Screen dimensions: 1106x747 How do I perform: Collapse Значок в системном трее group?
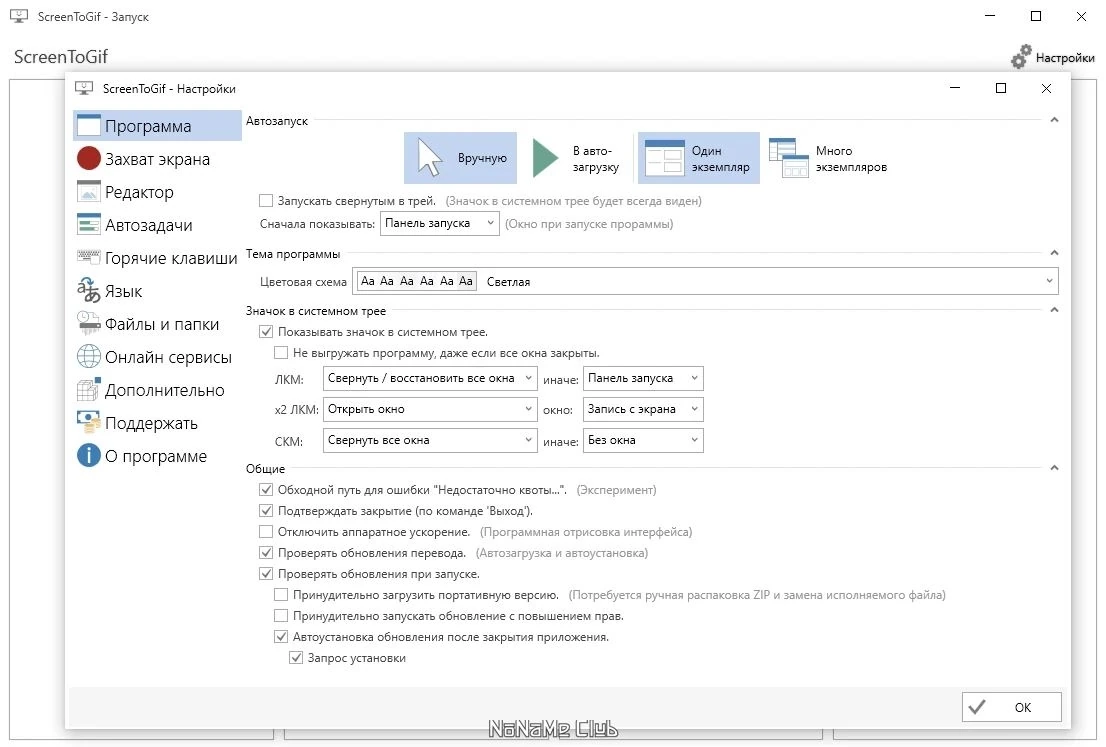1054,310
